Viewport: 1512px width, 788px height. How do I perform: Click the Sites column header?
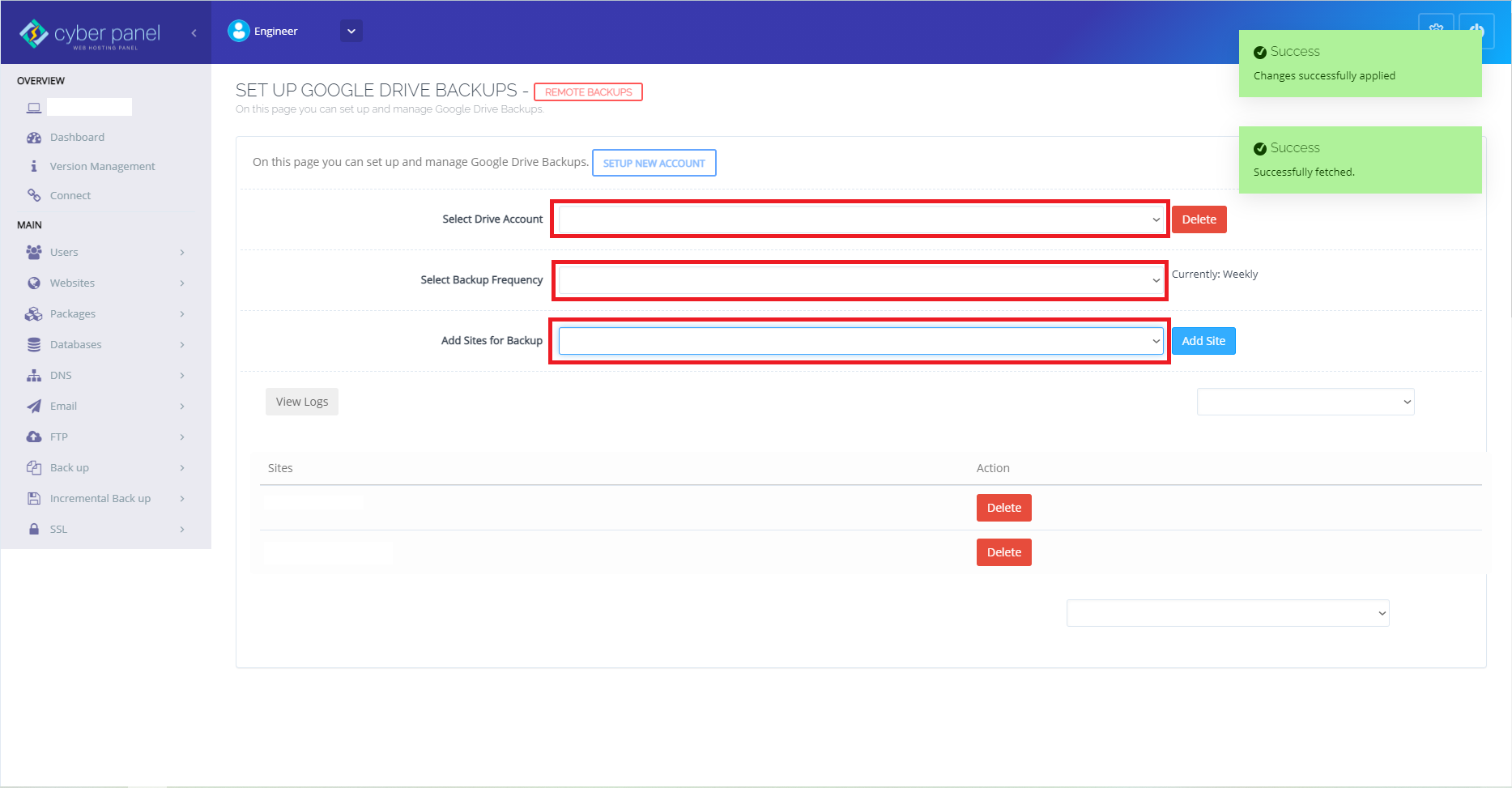pyautogui.click(x=280, y=468)
